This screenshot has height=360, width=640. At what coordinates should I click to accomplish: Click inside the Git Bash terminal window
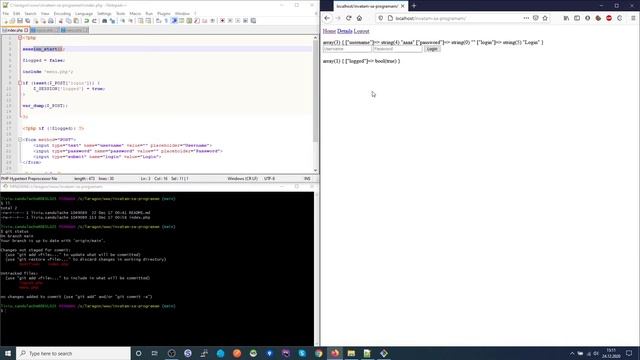[x=157, y=269]
